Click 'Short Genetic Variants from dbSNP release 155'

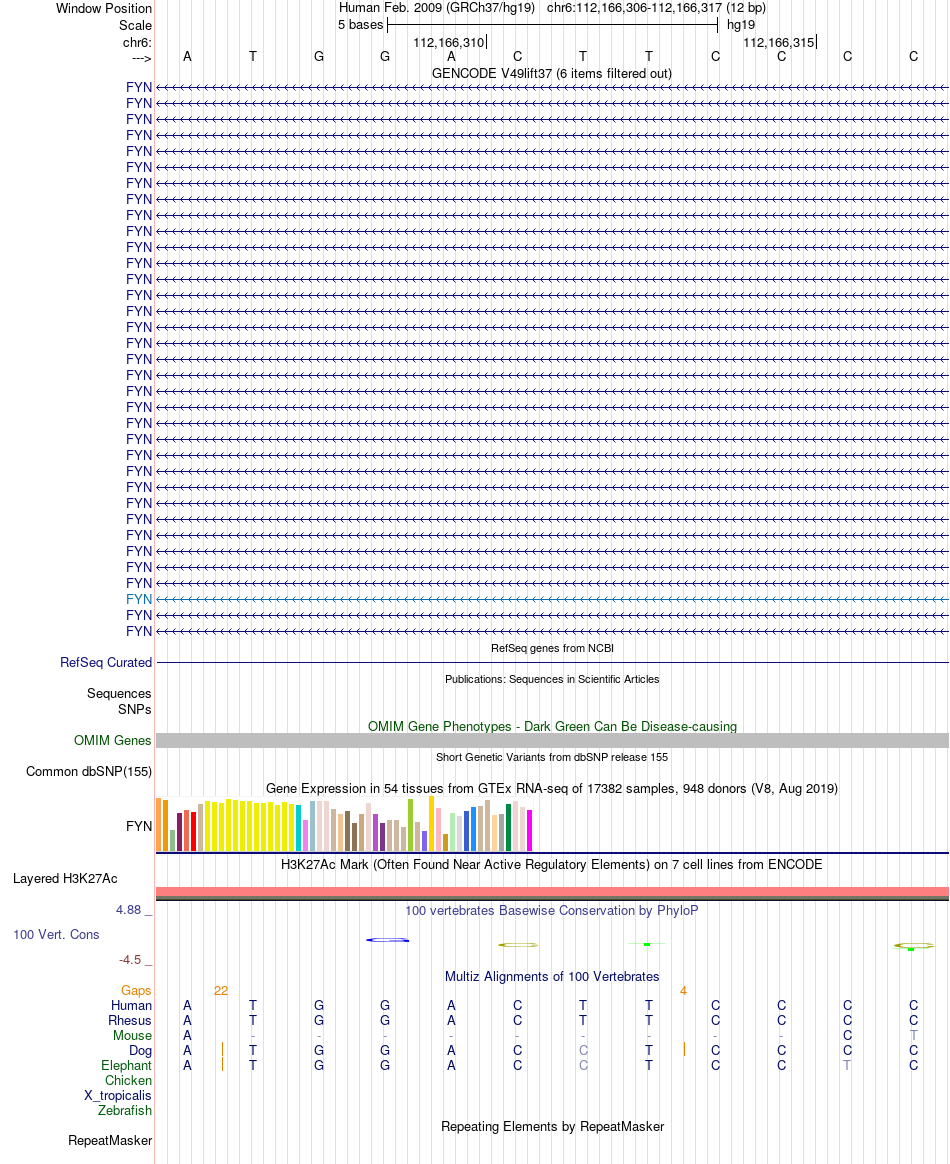[552, 757]
